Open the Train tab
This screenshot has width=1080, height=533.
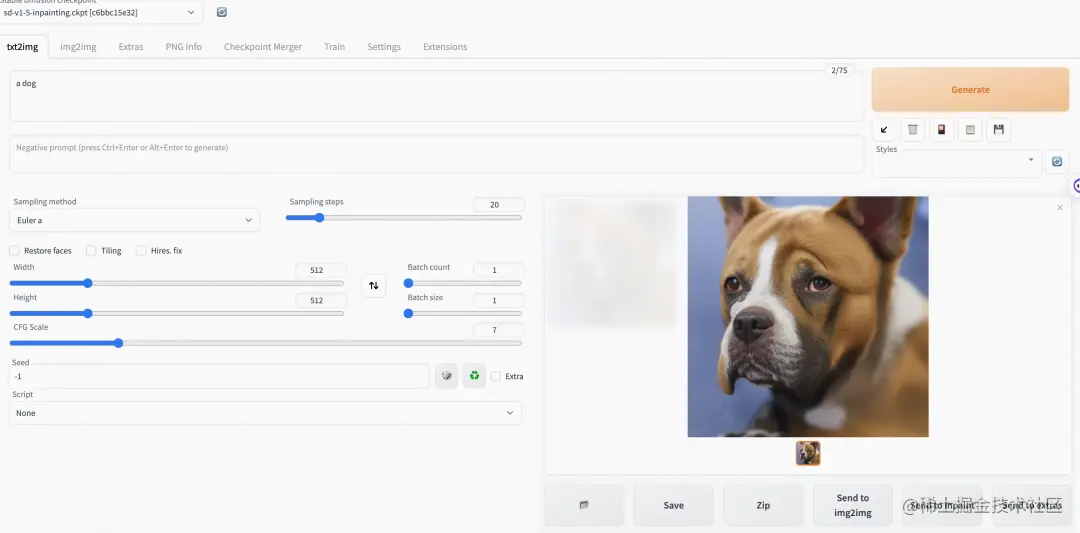point(334,47)
